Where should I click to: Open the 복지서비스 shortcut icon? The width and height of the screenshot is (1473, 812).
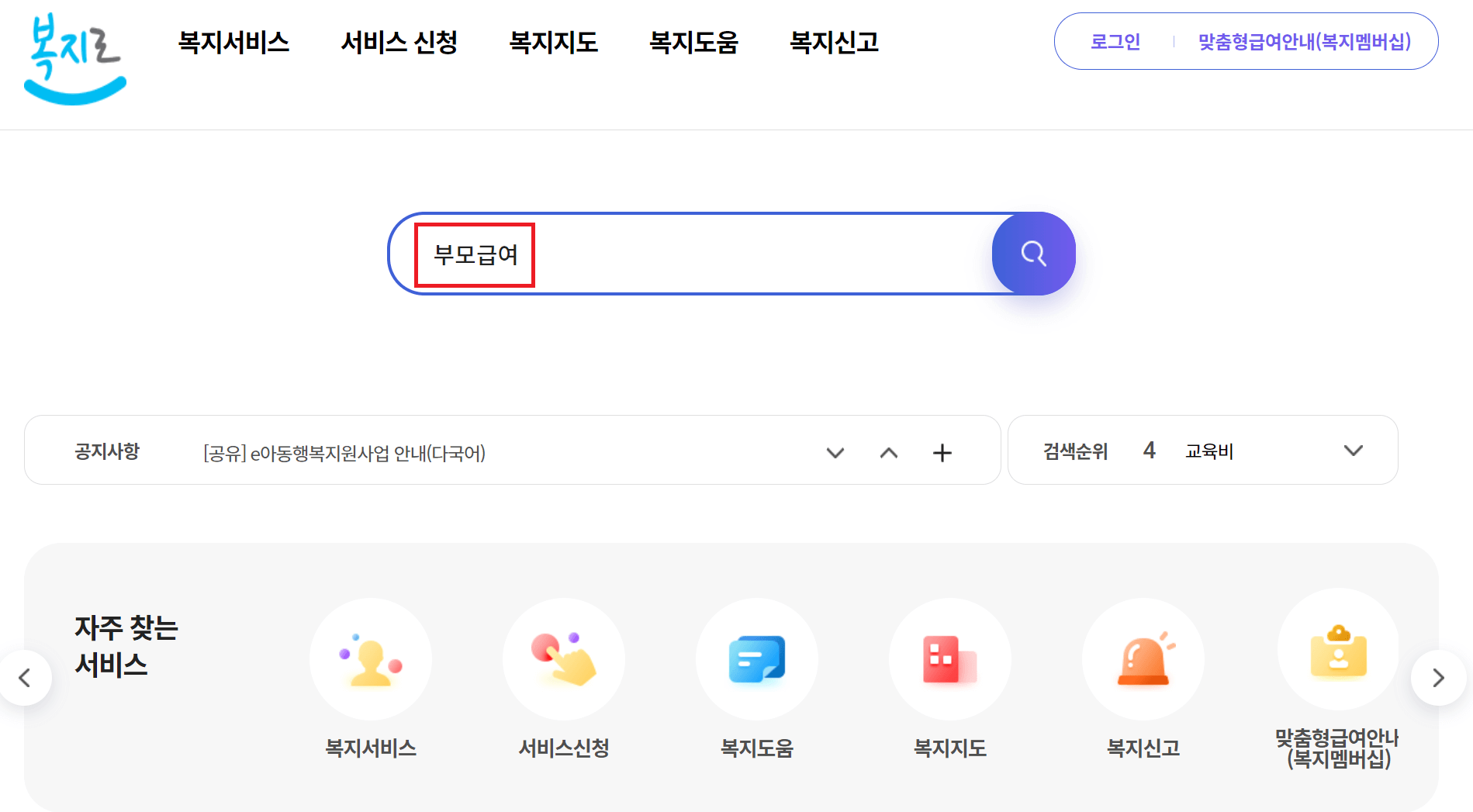coord(371,659)
